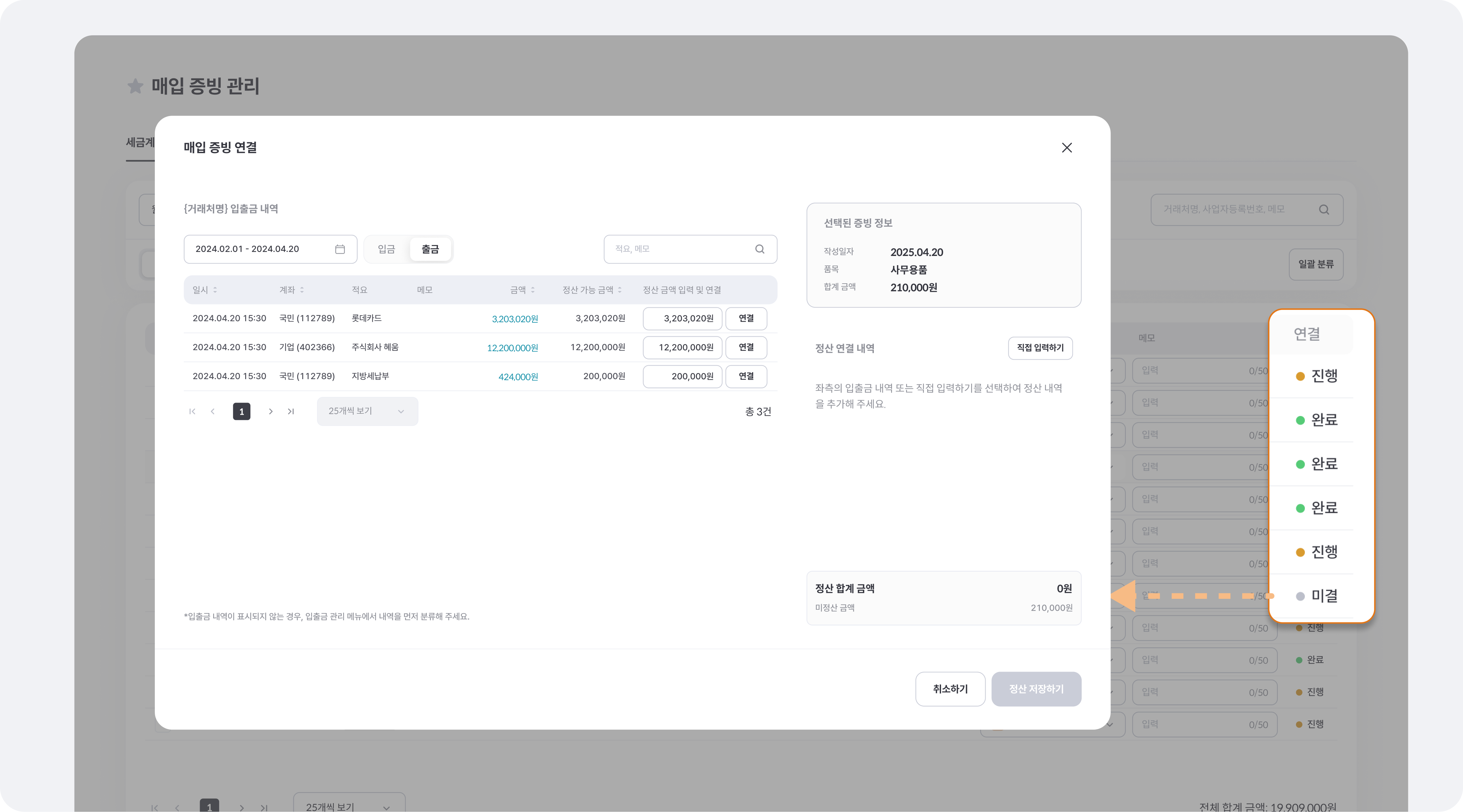This screenshot has width=1463, height=812.
Task: Go to the next page in modal pagination
Action: (x=270, y=412)
